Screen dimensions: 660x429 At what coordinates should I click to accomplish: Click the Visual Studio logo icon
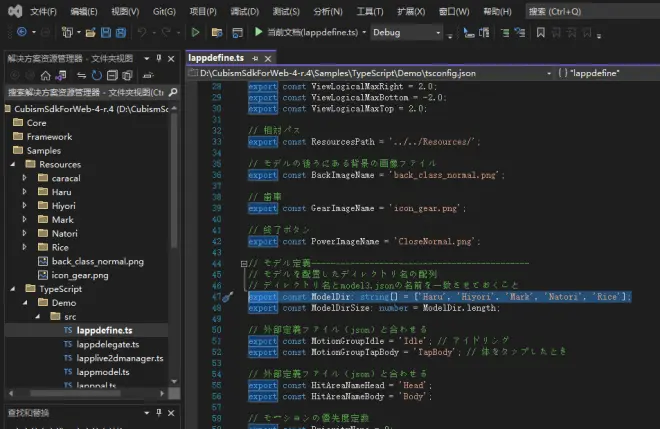tap(15, 11)
